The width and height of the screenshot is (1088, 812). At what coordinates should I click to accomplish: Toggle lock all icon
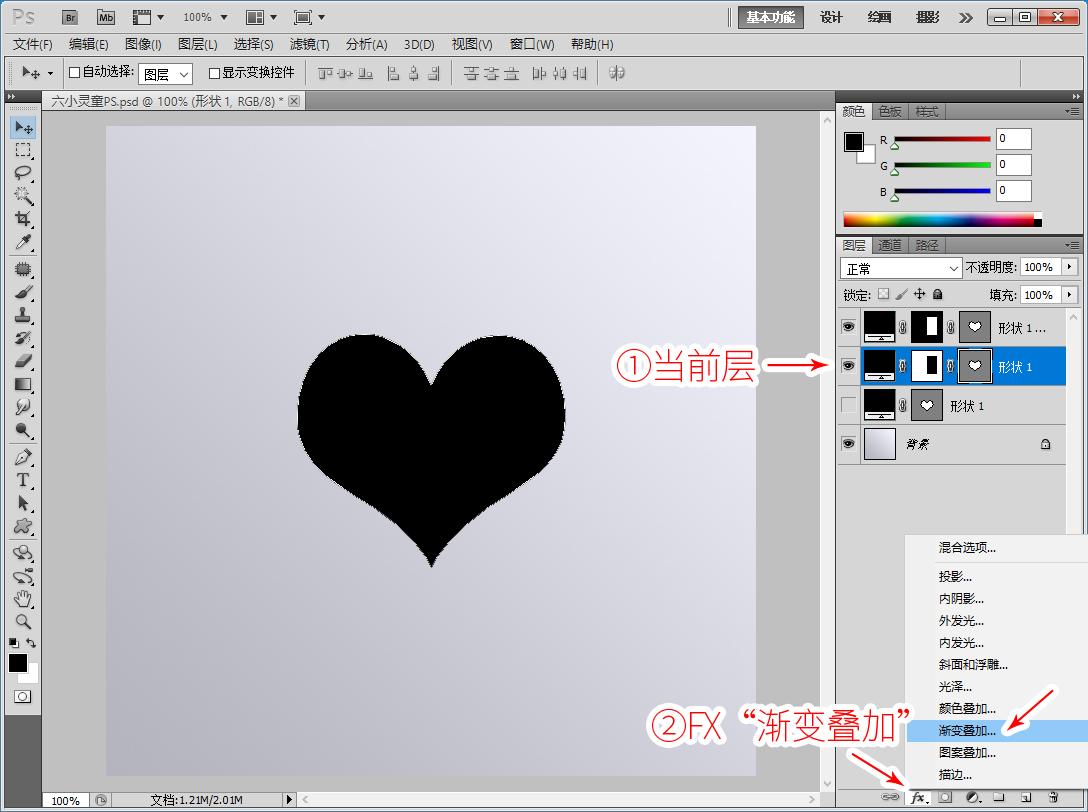[x=937, y=294]
